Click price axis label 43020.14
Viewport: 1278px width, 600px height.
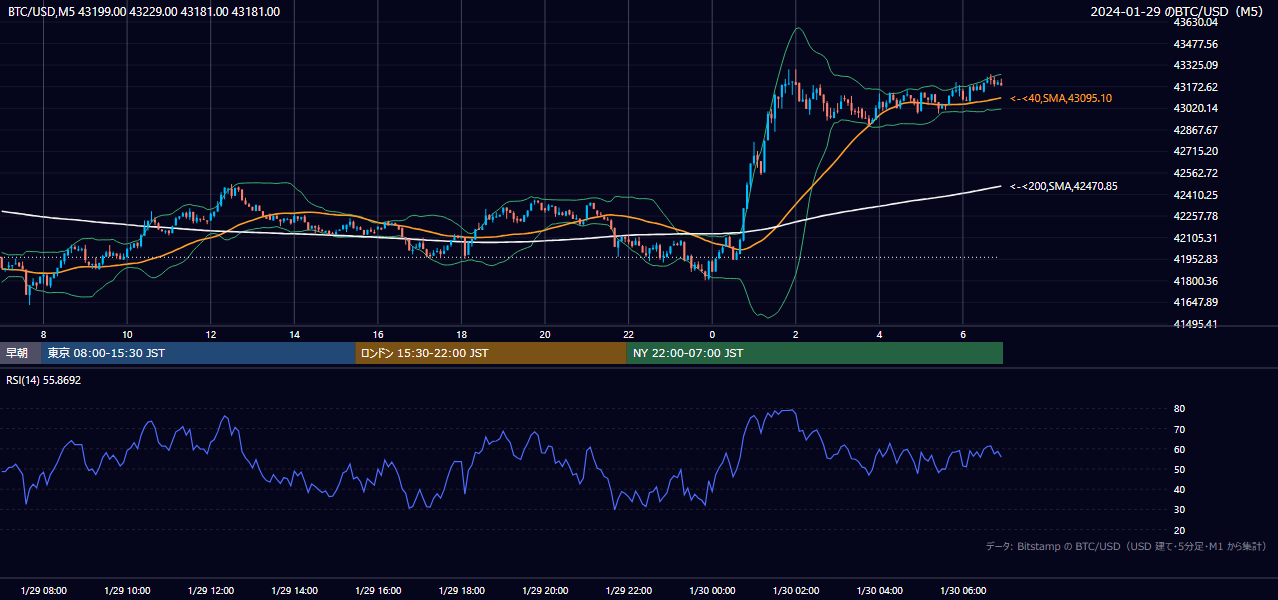[x=1196, y=108]
